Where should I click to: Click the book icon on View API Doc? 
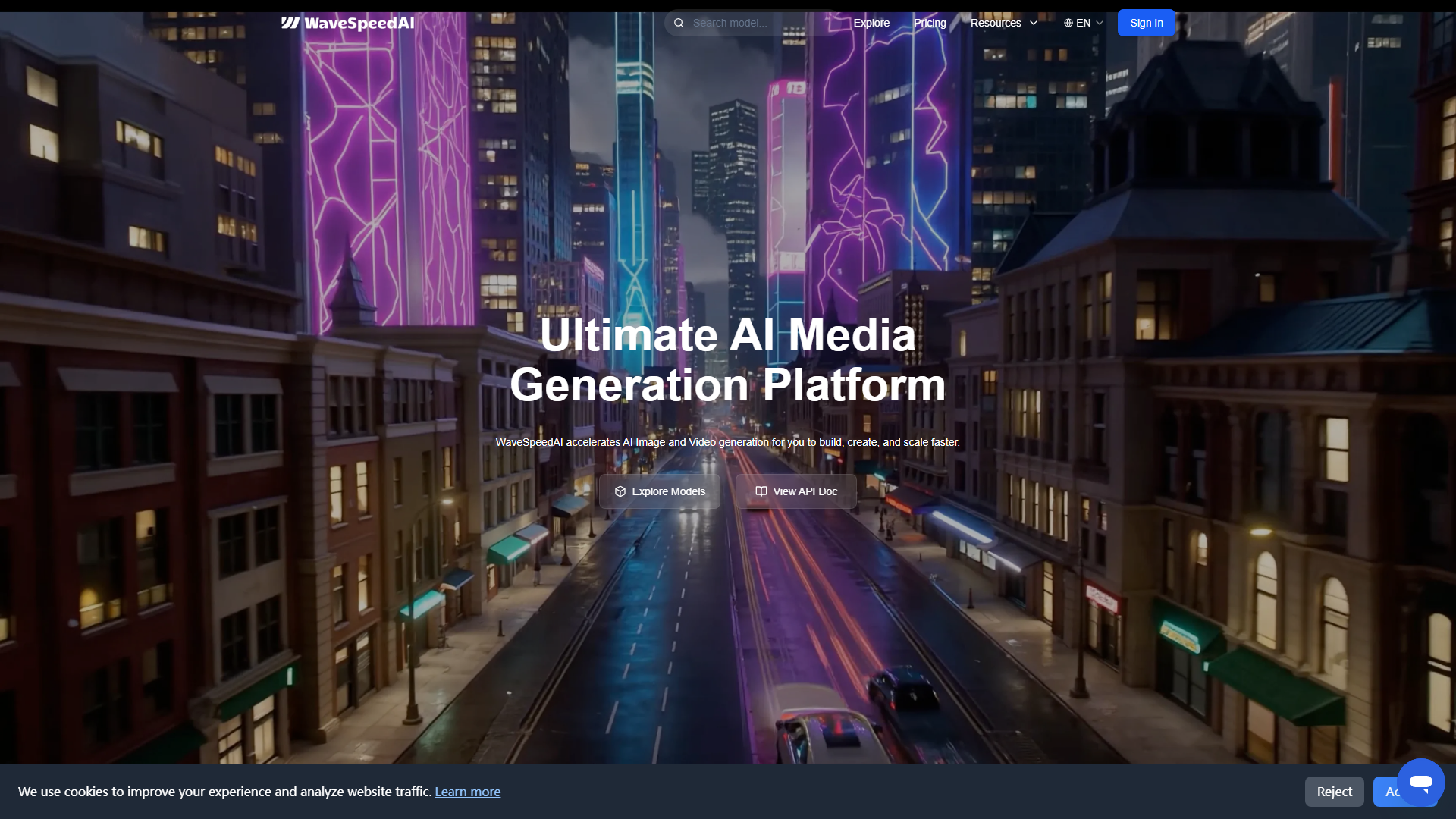pyautogui.click(x=761, y=491)
